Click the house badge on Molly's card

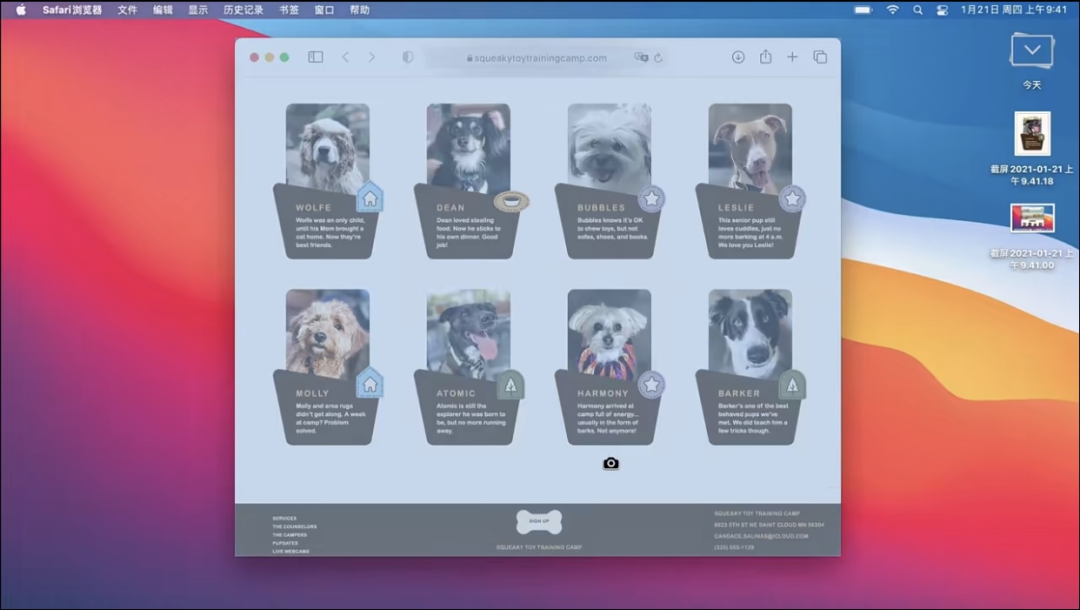tap(370, 384)
